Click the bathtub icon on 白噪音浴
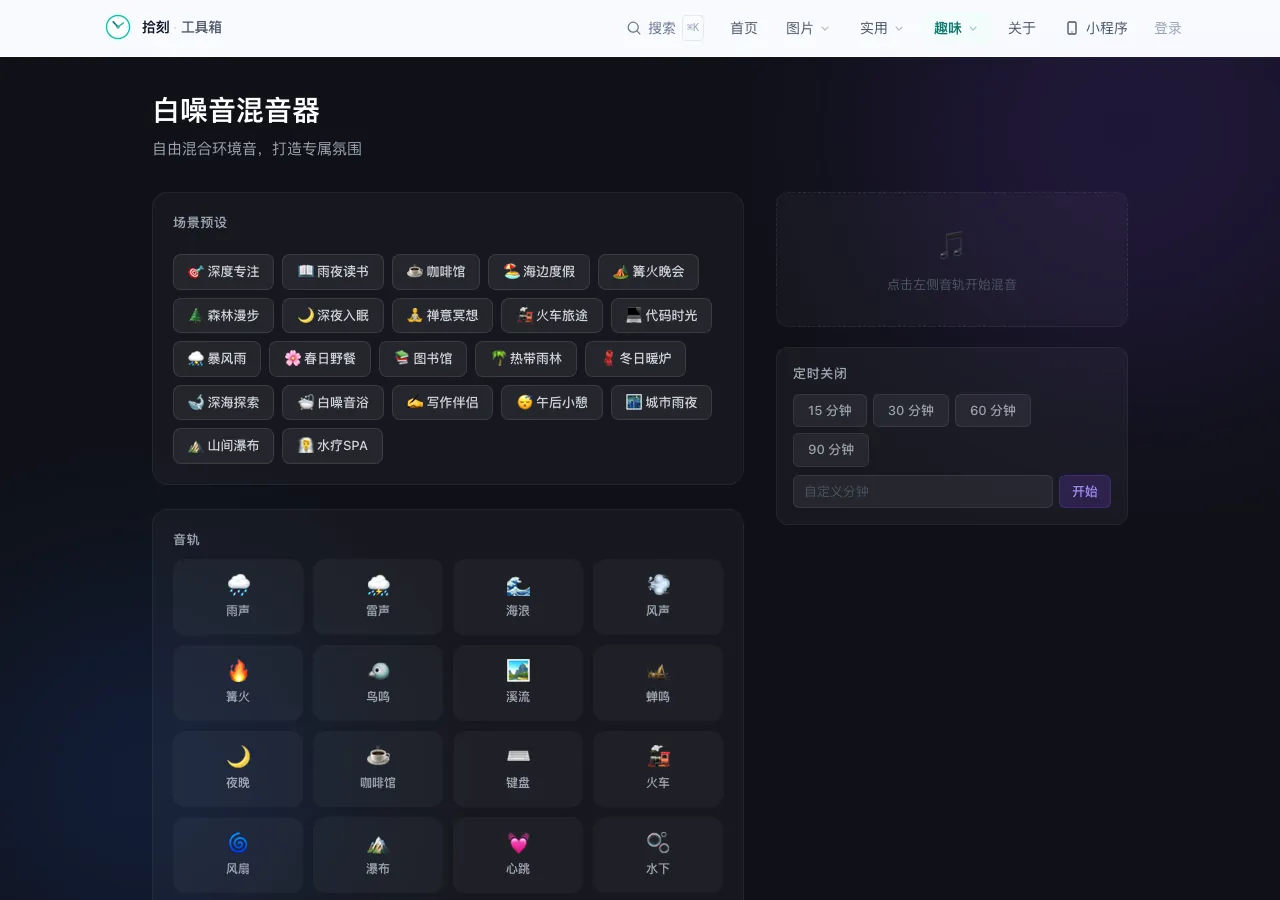 pyautogui.click(x=306, y=402)
